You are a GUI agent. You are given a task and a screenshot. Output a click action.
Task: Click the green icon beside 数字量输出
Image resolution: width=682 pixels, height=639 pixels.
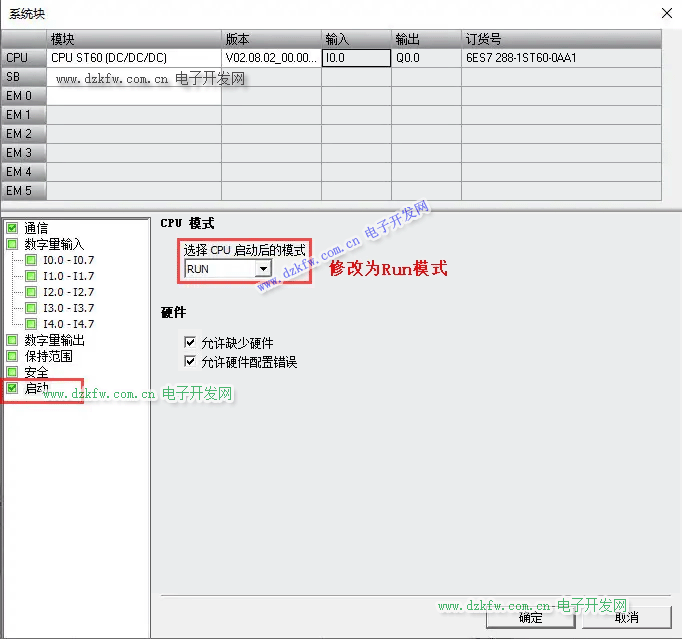coord(12,340)
